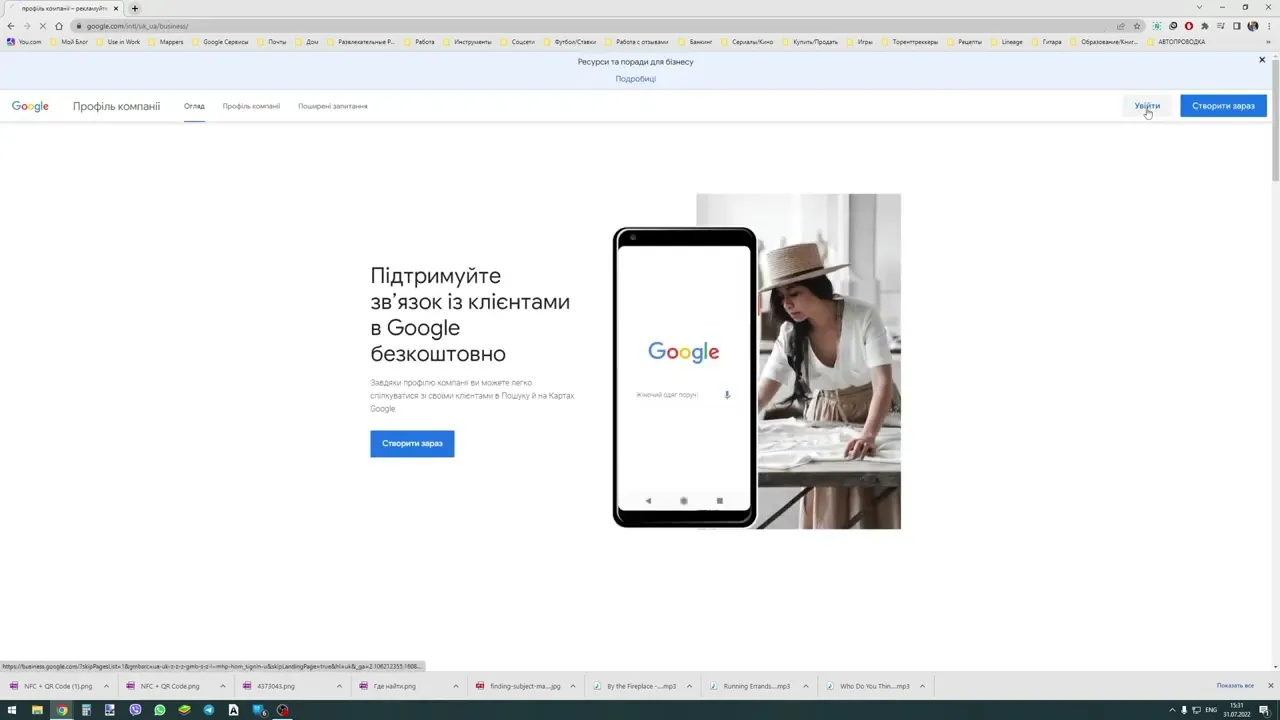
Task: Expand options for NFC + QR Code (1).png download
Action: point(106,686)
